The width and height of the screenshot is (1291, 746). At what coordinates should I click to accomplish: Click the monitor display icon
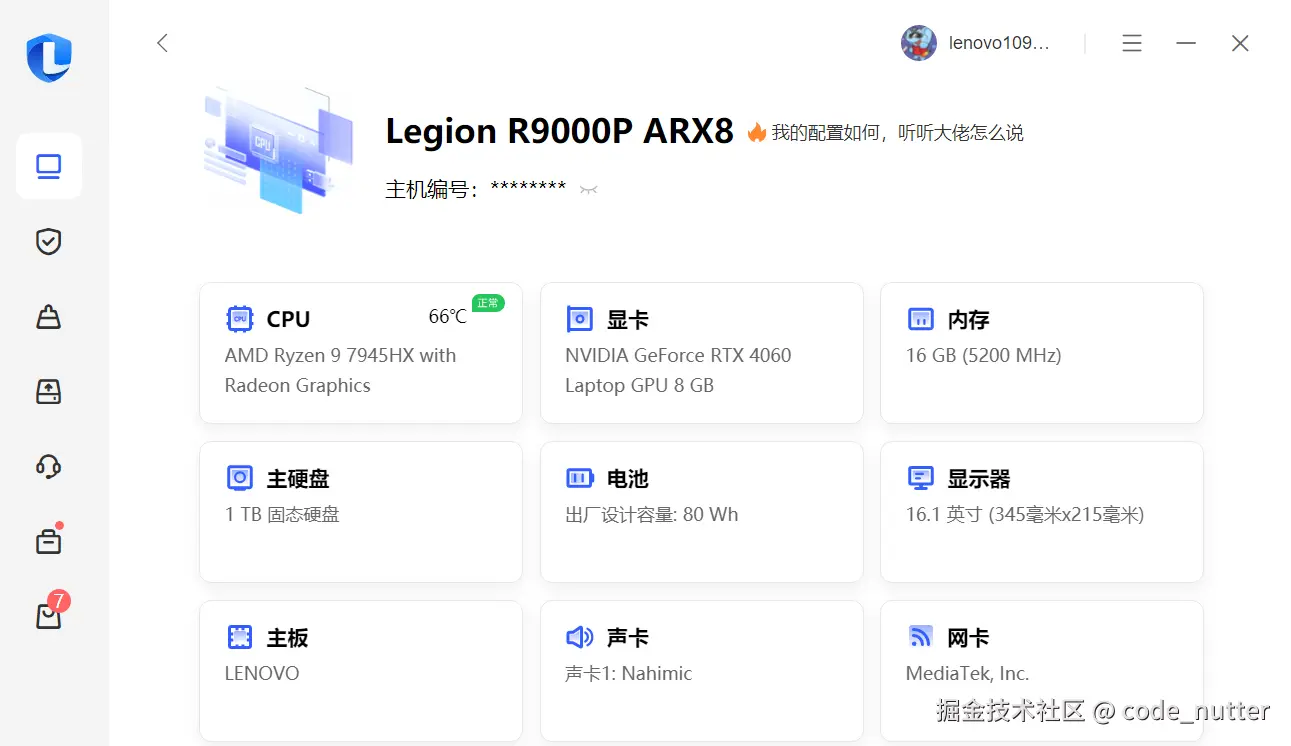click(x=920, y=478)
